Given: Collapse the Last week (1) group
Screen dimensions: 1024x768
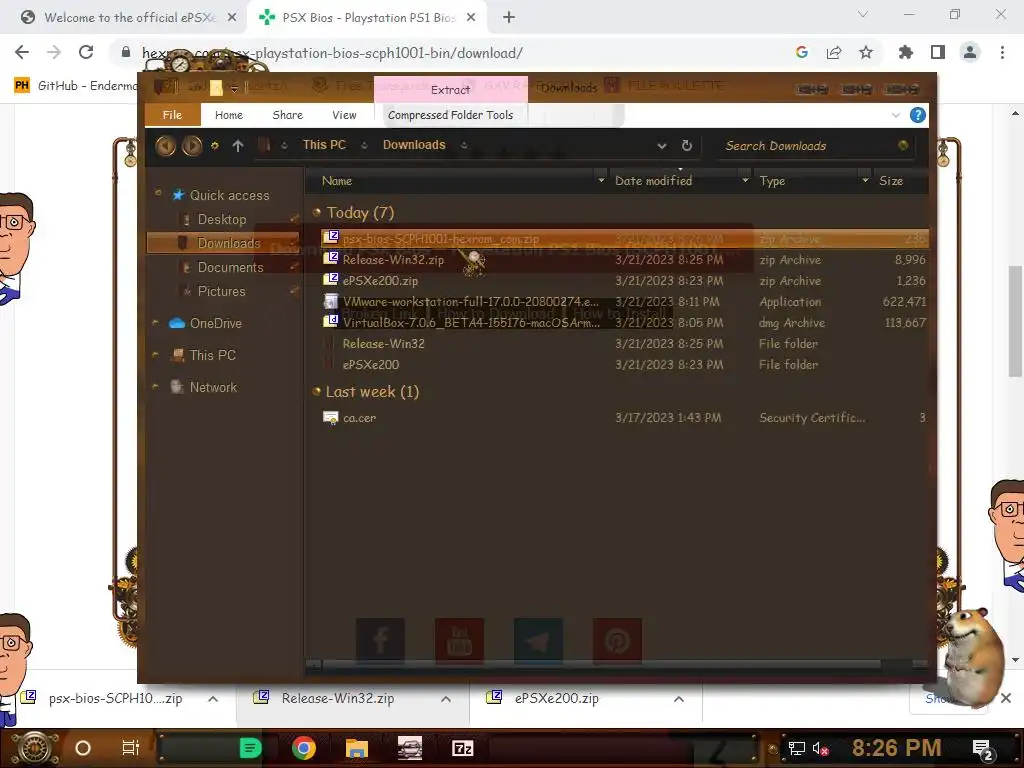Looking at the screenshot, I should (x=317, y=392).
